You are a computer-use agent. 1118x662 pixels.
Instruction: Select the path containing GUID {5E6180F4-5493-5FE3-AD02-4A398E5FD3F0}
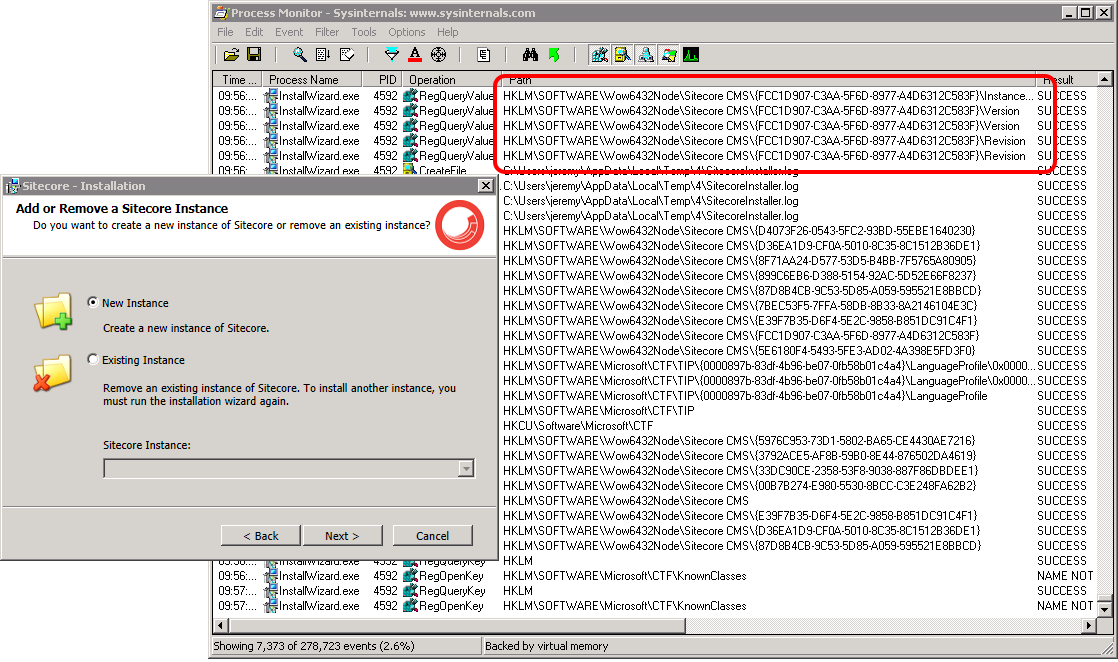[739, 351]
